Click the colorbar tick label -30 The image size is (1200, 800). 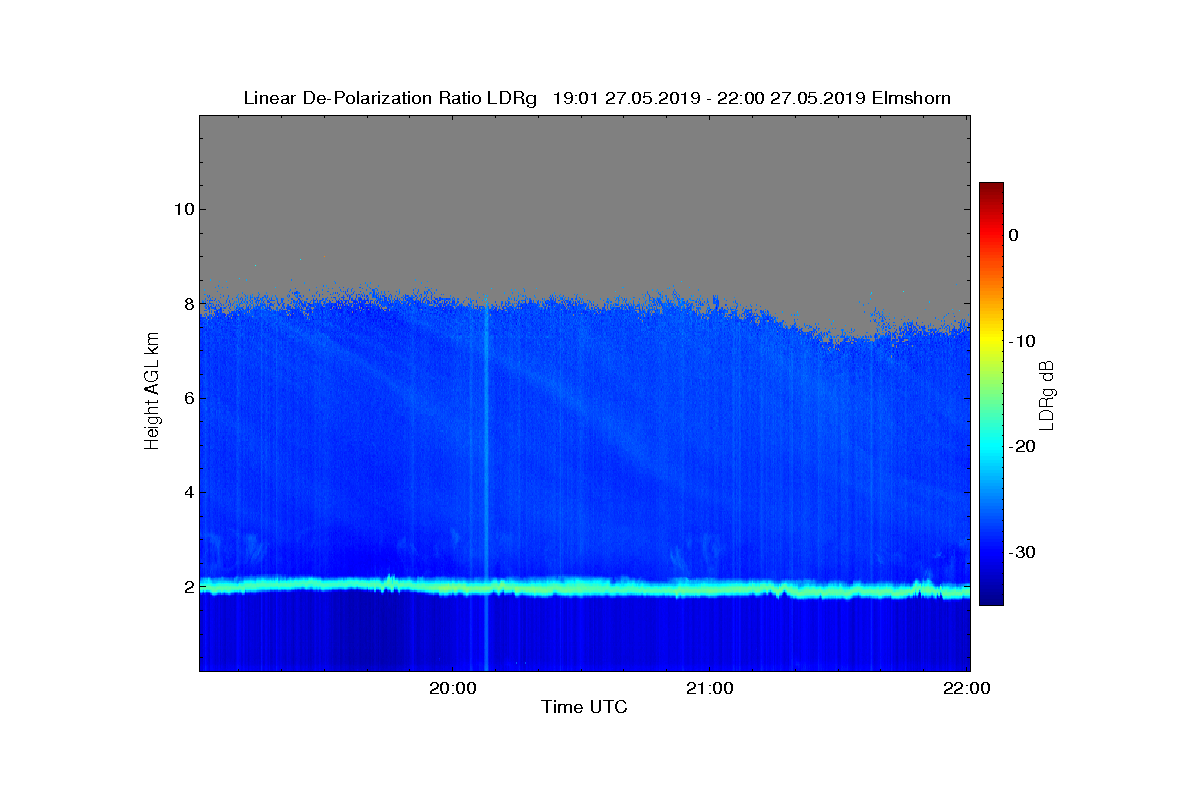tap(1021, 552)
